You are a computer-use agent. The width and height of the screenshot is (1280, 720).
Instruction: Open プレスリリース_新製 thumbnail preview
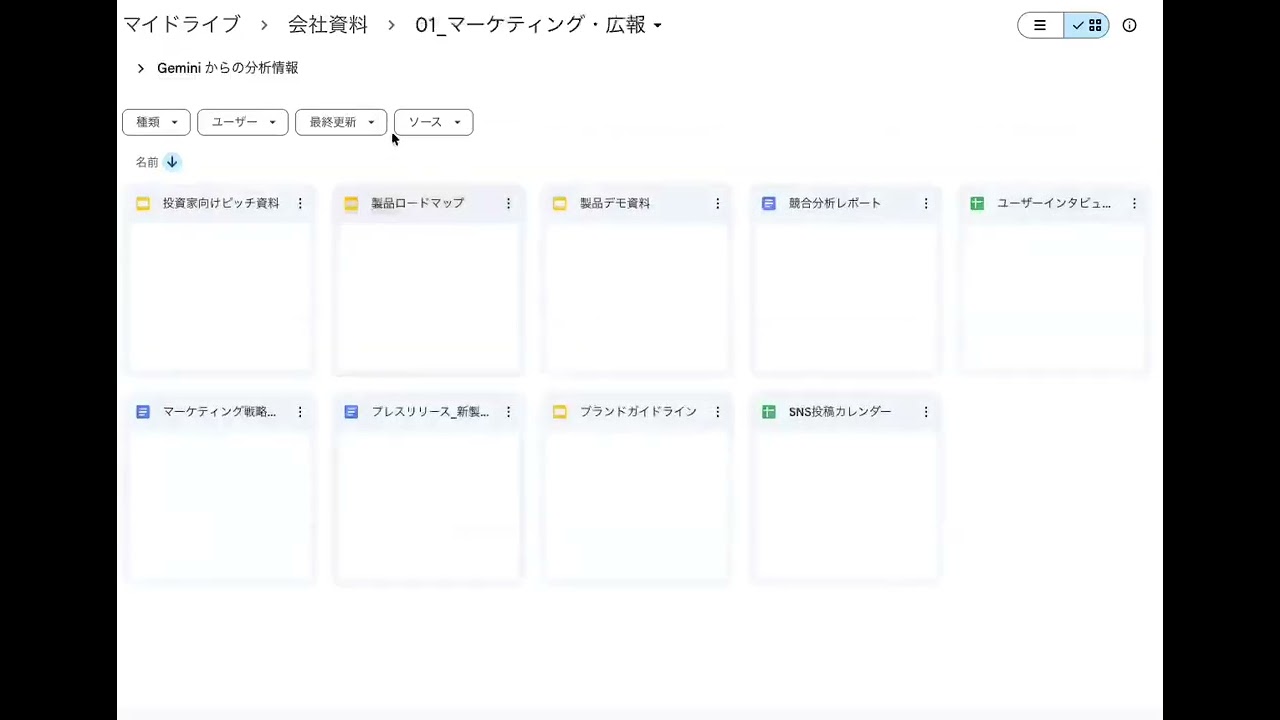coord(429,505)
